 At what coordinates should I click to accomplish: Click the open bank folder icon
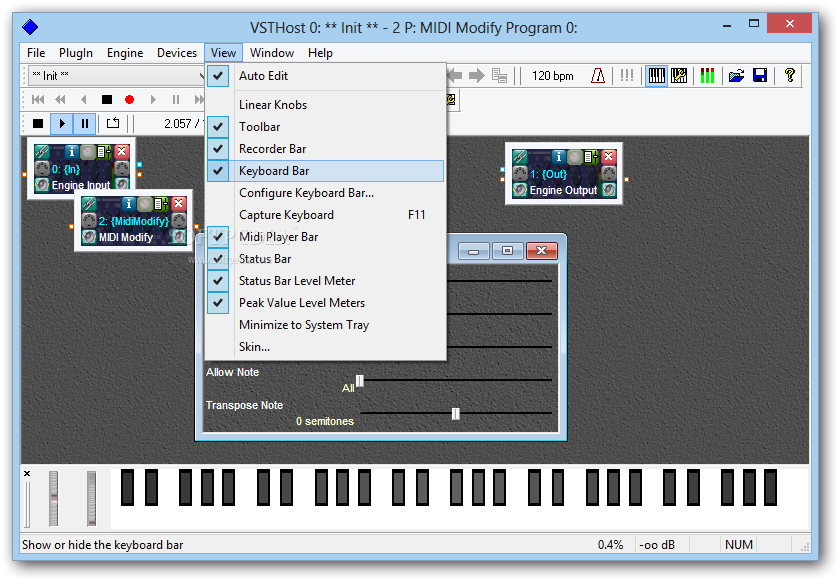click(736, 75)
